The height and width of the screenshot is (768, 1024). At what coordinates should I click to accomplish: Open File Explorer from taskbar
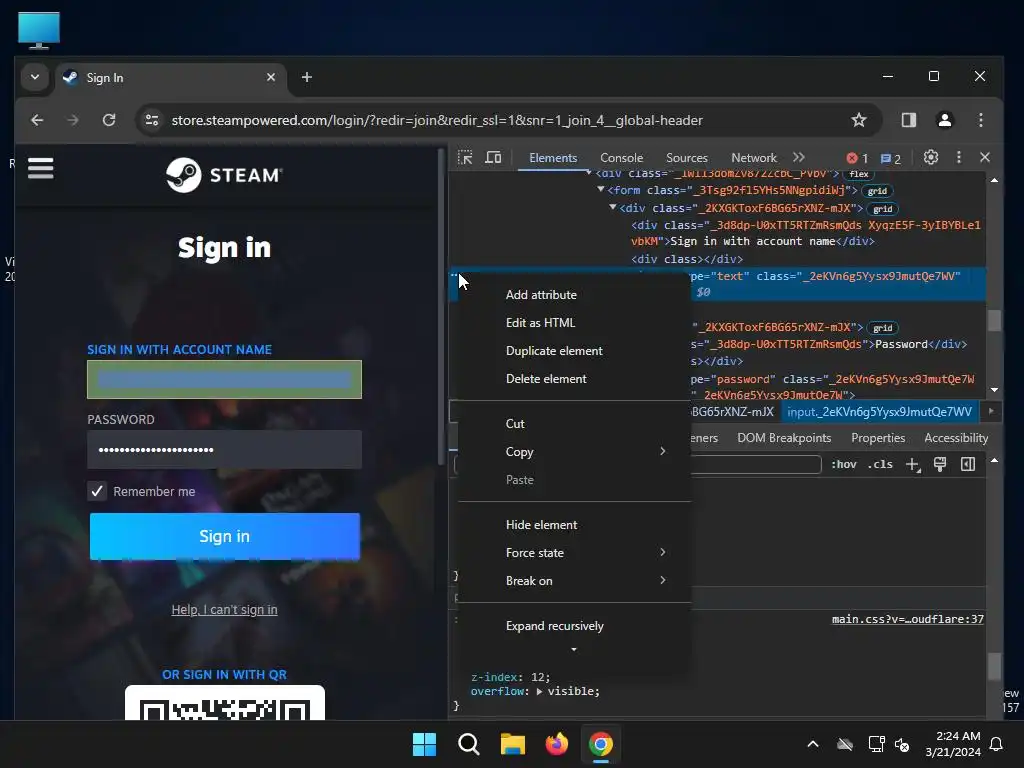513,744
